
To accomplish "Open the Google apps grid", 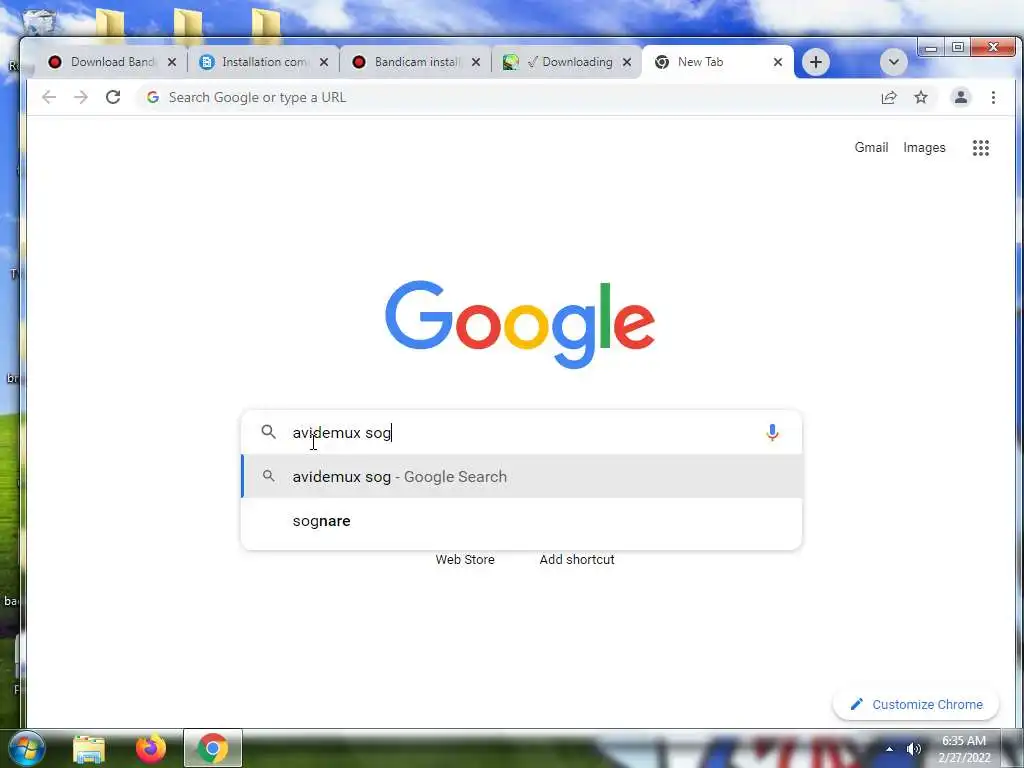I will click(981, 148).
